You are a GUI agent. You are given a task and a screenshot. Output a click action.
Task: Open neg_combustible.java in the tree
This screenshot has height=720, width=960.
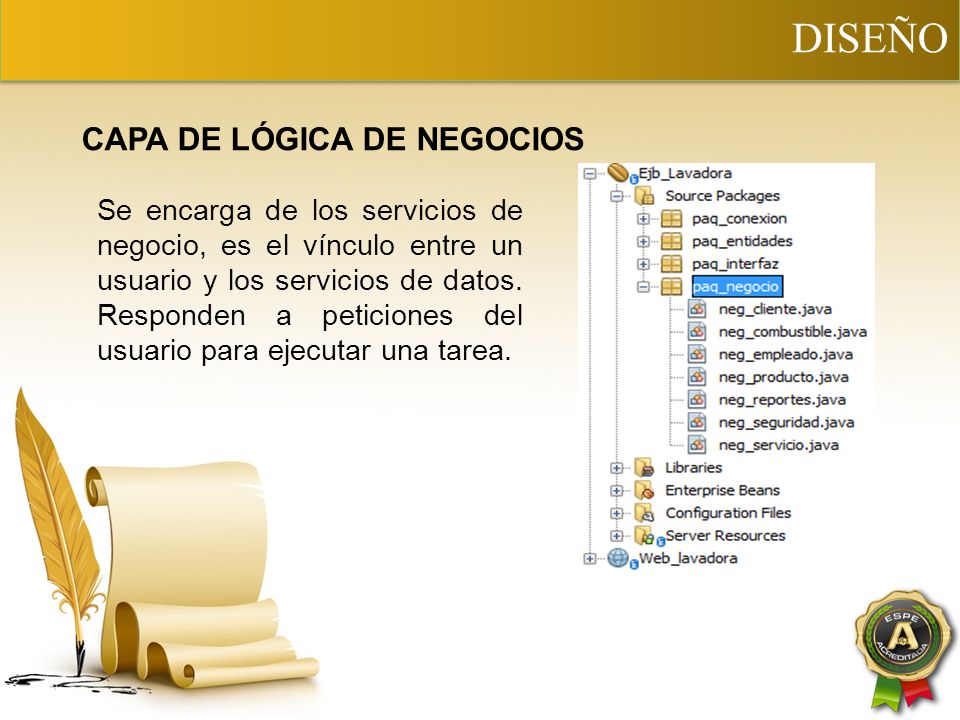coord(793,332)
